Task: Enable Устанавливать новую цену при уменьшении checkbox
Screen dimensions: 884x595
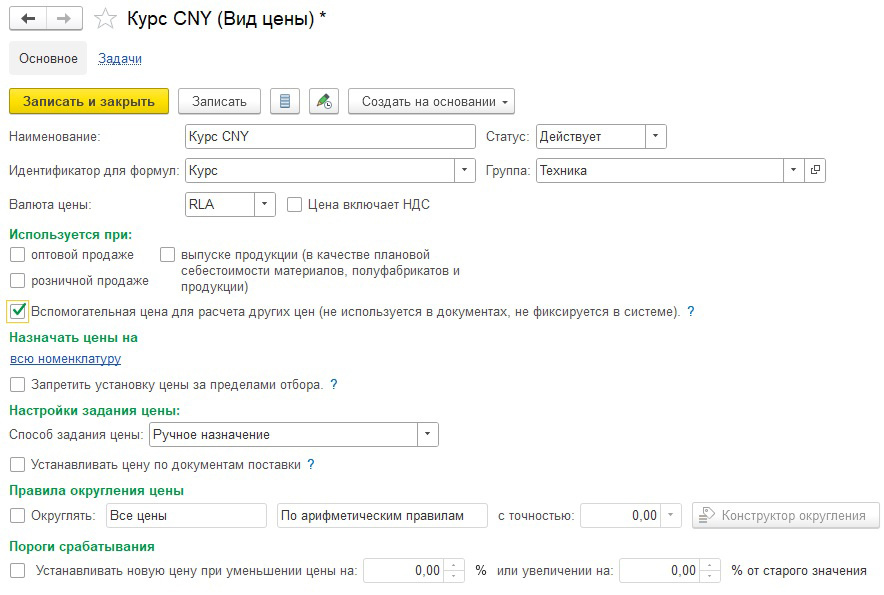Action: pos(17,571)
